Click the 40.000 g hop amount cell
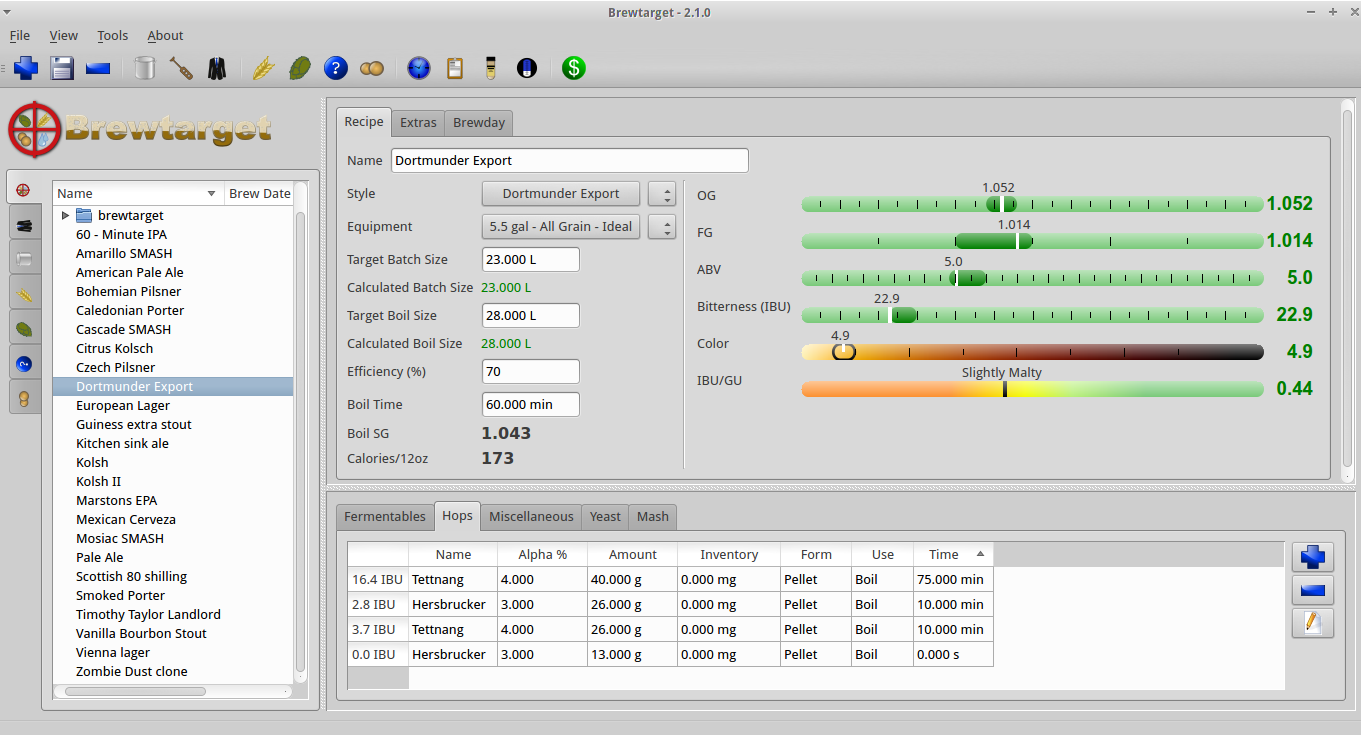This screenshot has height=735, width=1361. point(632,579)
